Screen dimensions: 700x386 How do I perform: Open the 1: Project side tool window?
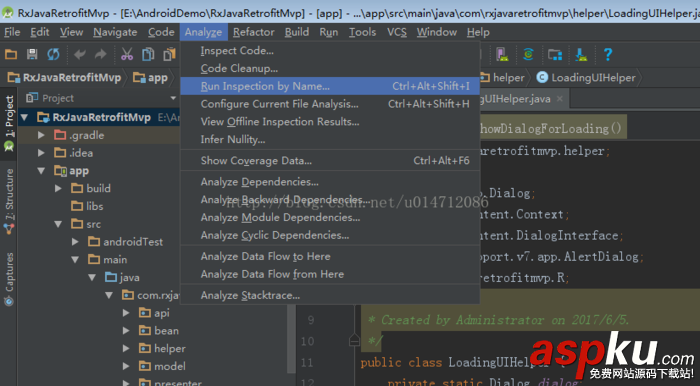point(9,123)
